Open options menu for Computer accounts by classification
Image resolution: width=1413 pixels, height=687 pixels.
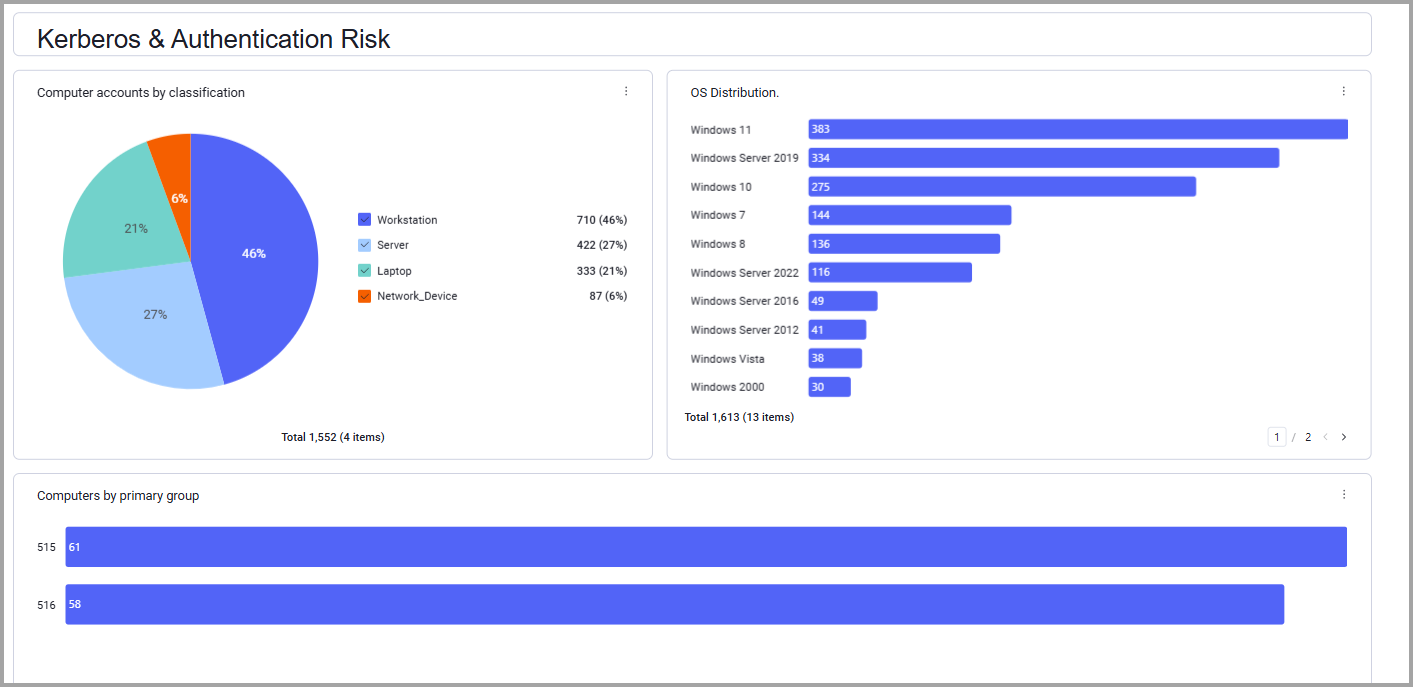point(626,91)
